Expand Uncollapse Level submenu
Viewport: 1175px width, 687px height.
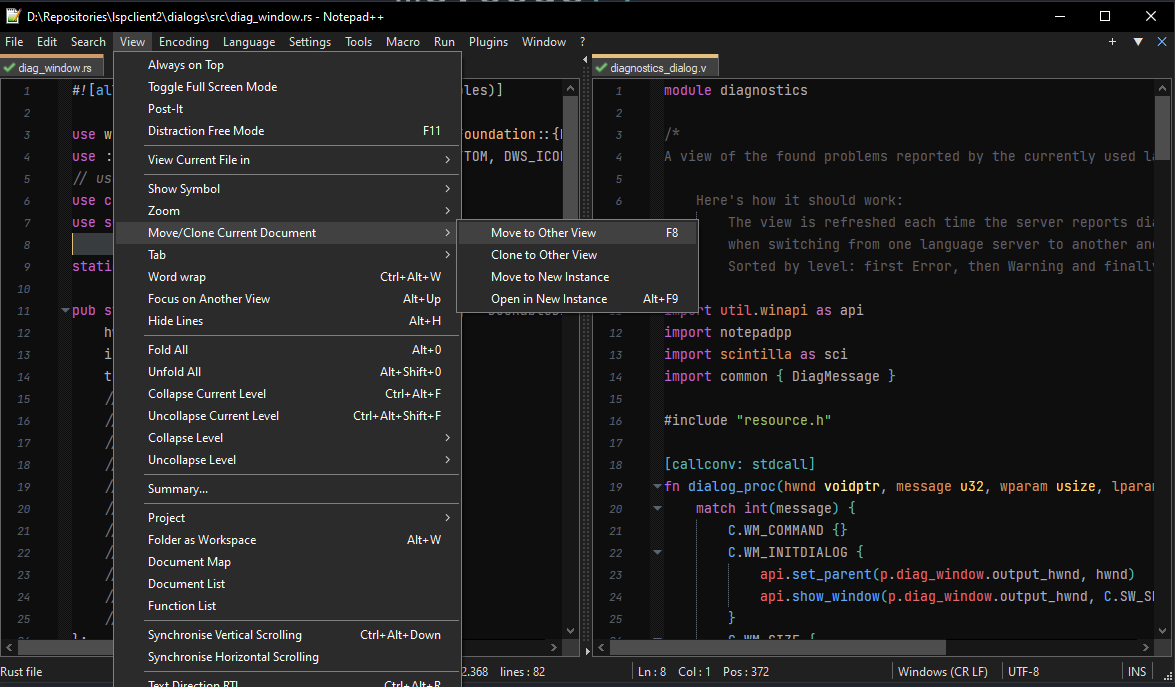tap(288, 459)
